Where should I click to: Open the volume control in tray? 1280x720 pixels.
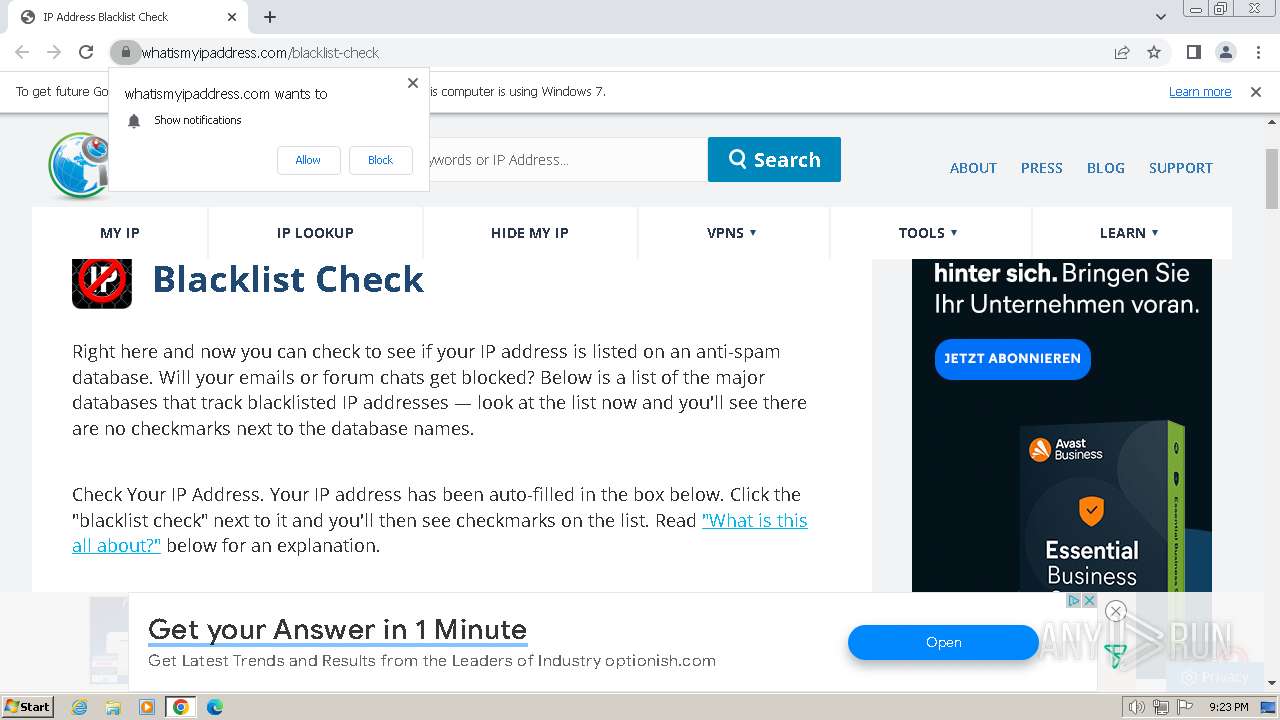[1136, 707]
